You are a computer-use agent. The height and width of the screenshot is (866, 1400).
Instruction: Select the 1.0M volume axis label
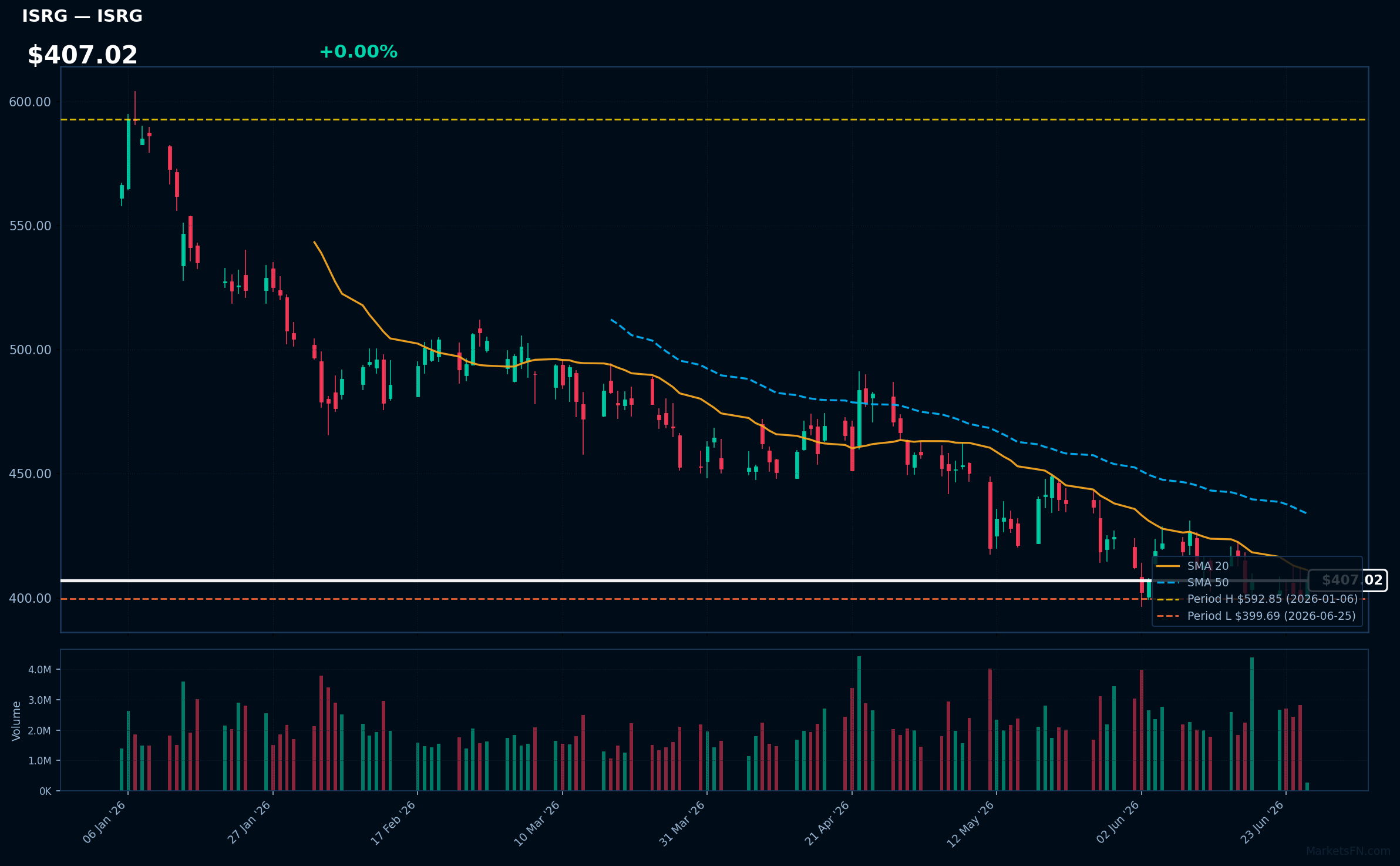[40, 760]
